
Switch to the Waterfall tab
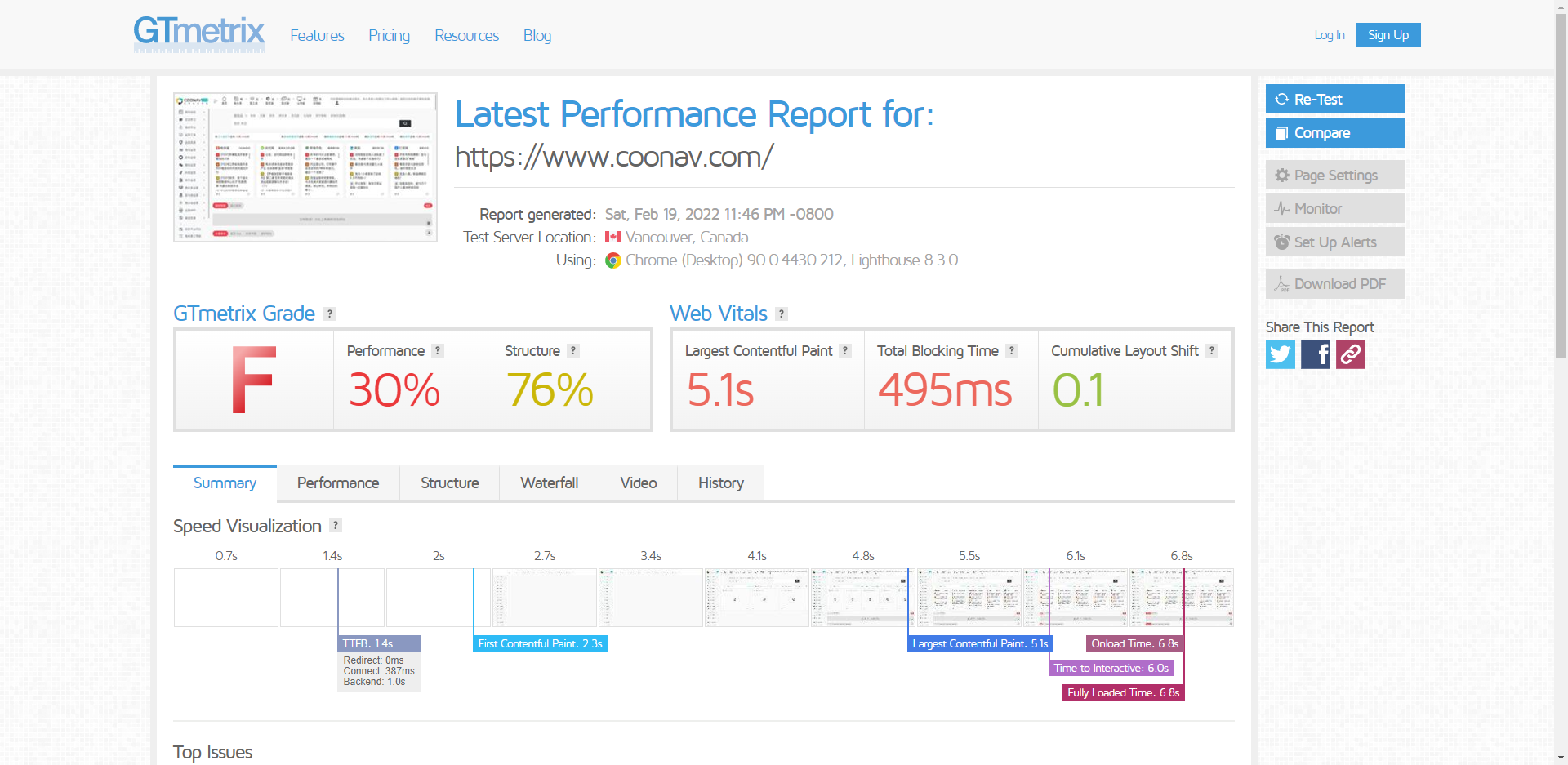tap(550, 483)
